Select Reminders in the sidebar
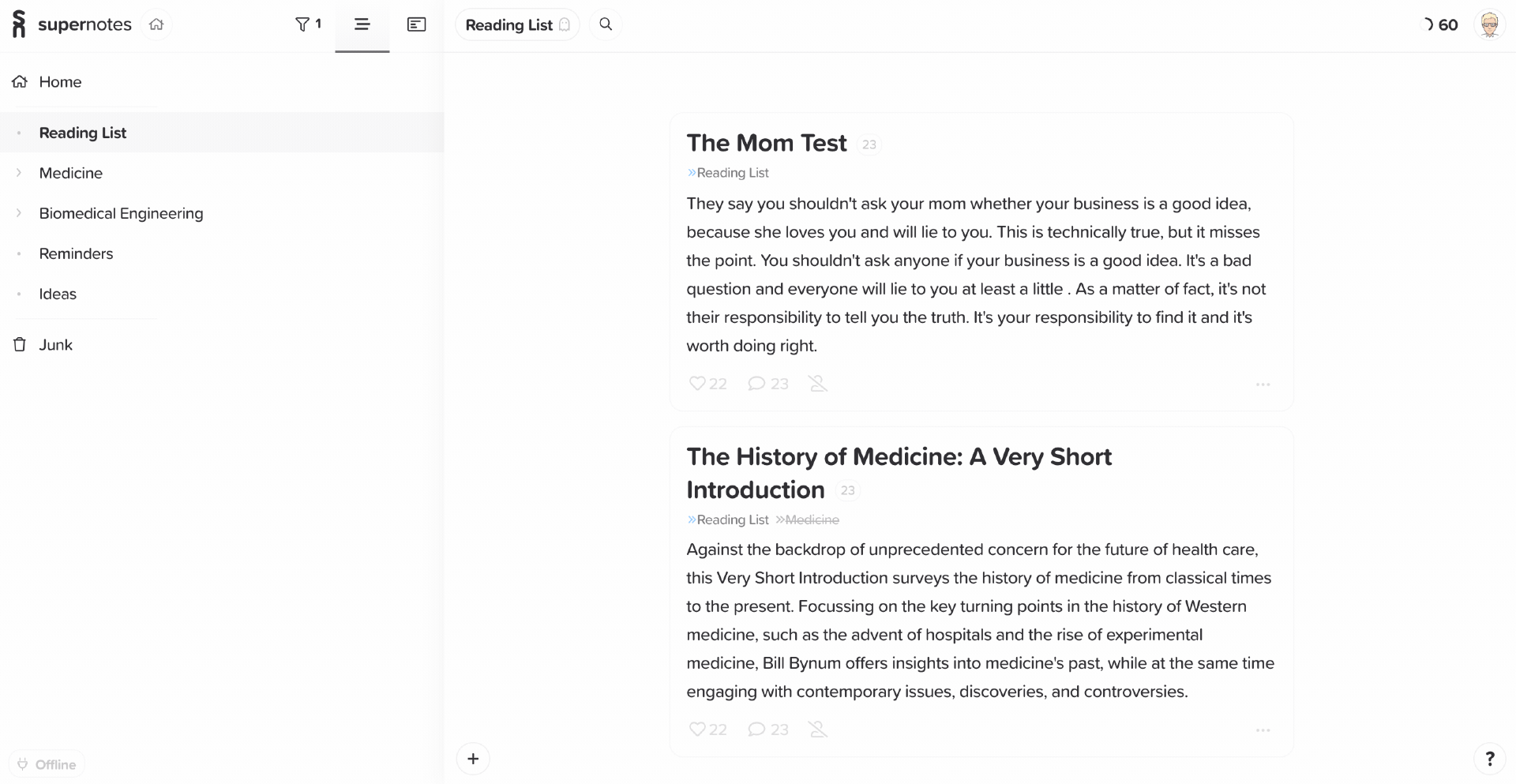 [76, 253]
